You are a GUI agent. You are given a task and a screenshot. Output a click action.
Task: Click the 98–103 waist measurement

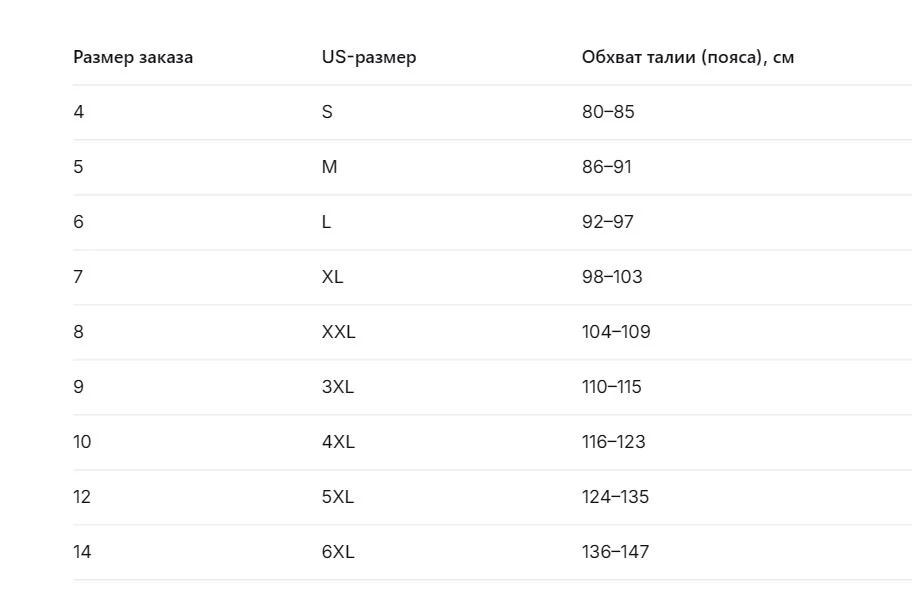point(612,277)
